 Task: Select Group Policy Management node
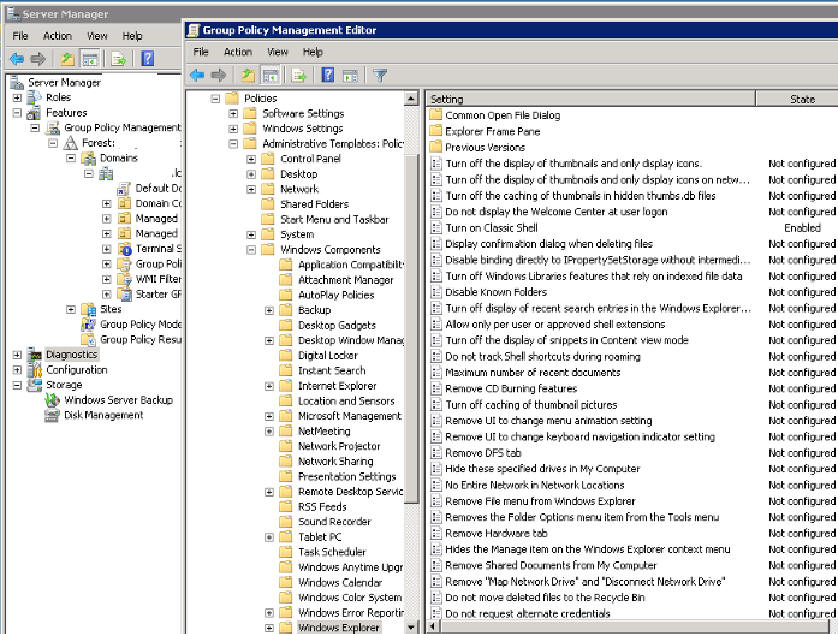(x=122, y=128)
